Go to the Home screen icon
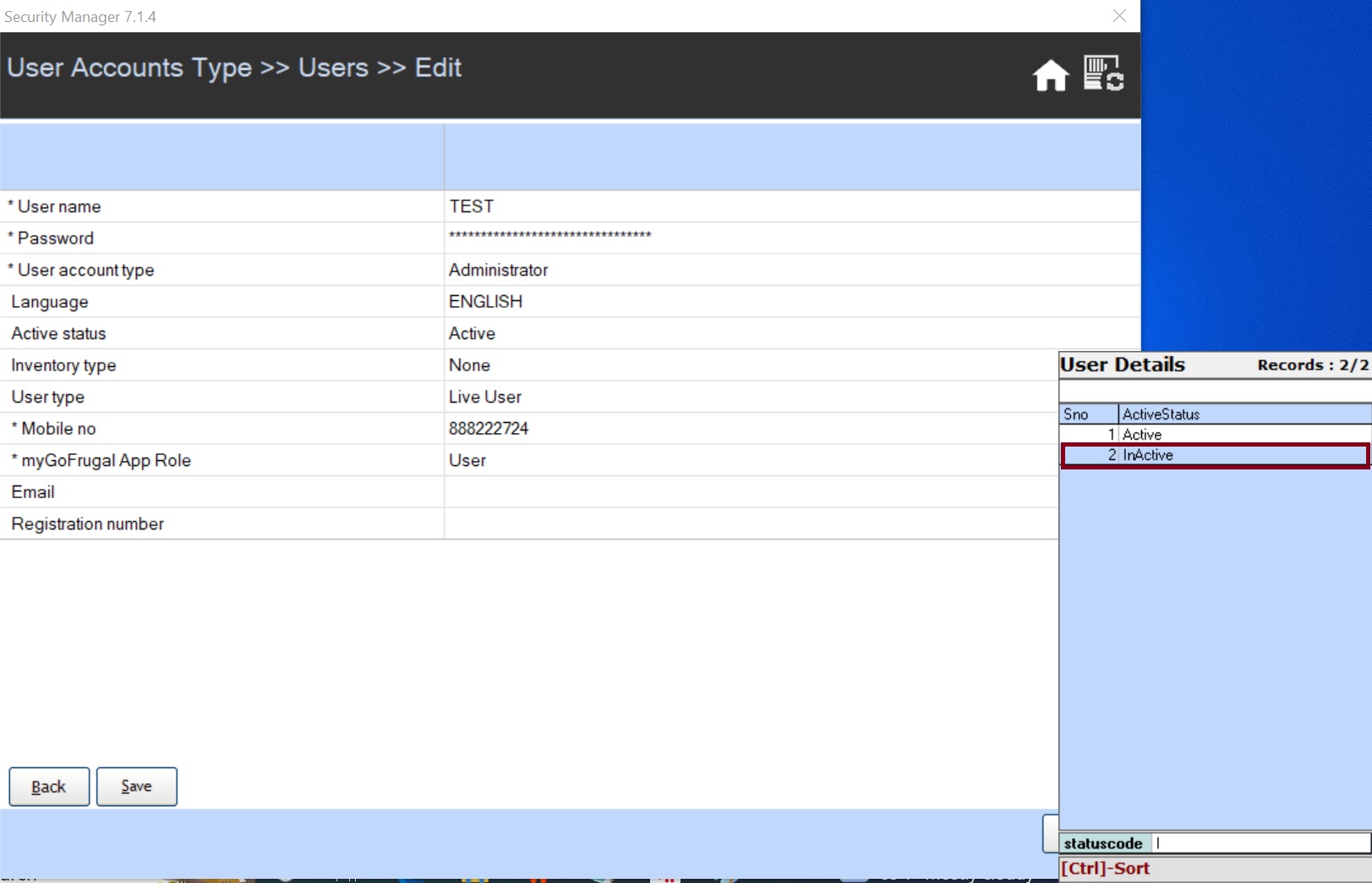The width and height of the screenshot is (1372, 883). coord(1050,75)
